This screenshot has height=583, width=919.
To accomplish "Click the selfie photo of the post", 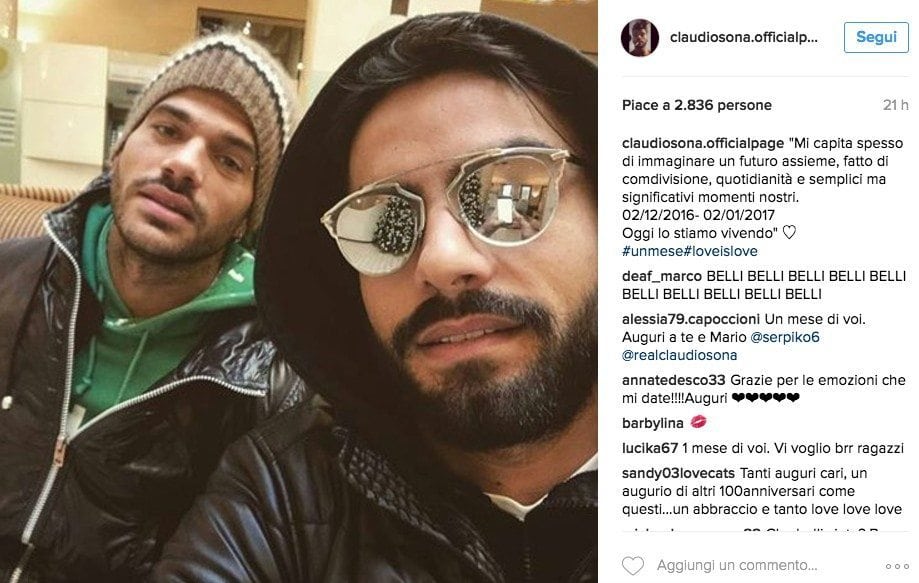I will coord(299,291).
